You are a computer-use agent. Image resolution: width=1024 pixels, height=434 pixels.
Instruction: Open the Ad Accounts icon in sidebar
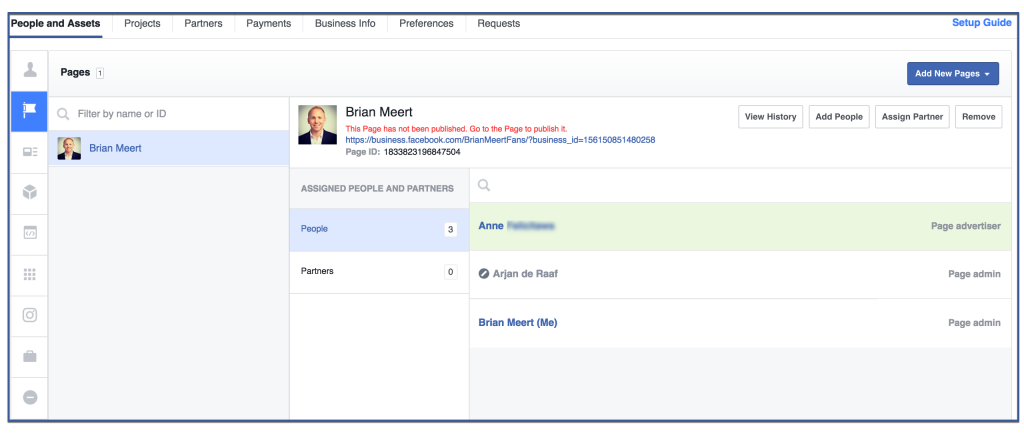(29, 152)
